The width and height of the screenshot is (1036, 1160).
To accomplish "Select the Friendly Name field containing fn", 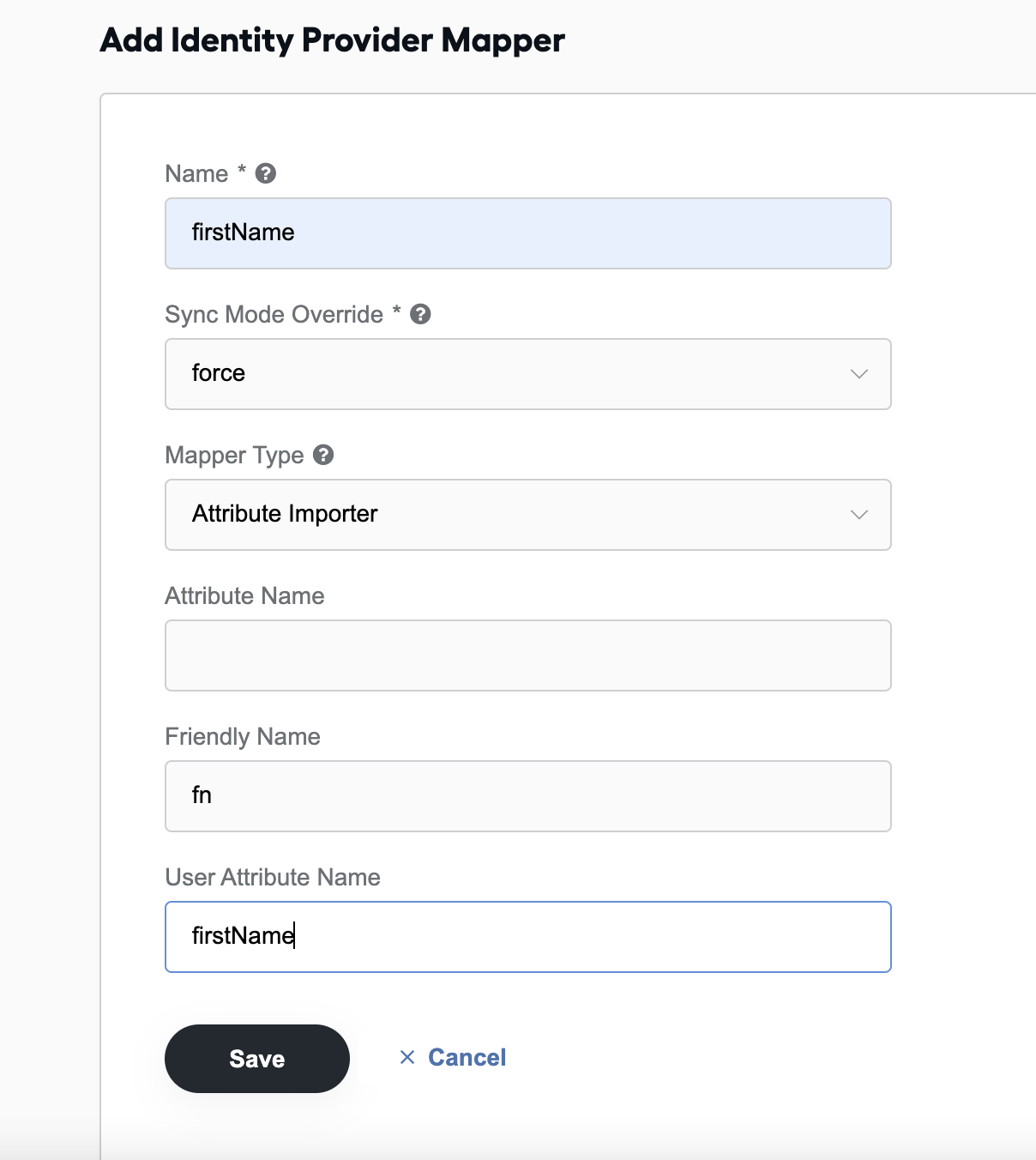I will 528,796.
